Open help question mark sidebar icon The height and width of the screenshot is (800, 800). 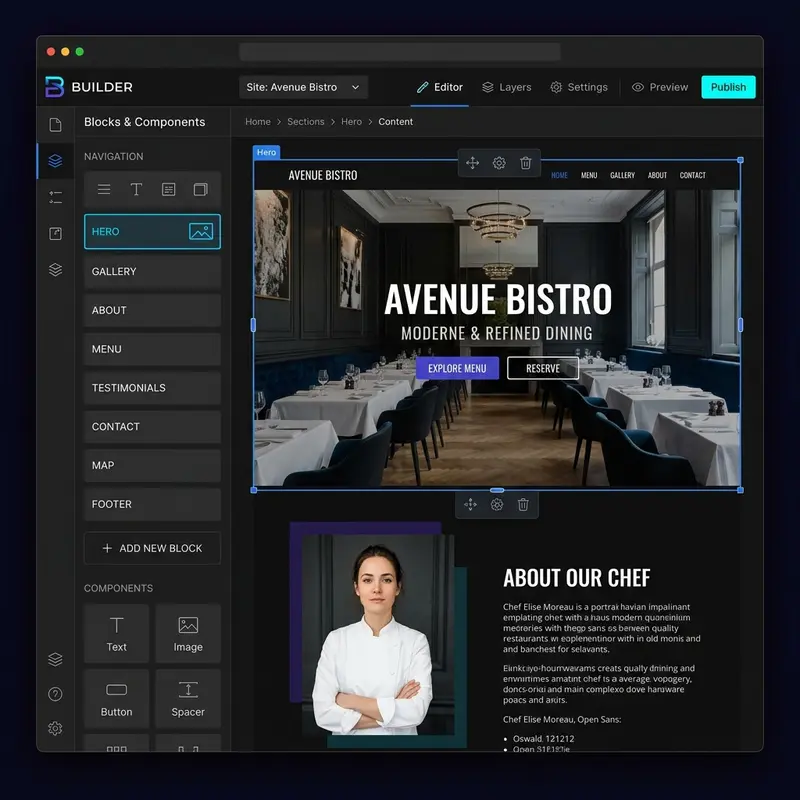(55, 694)
